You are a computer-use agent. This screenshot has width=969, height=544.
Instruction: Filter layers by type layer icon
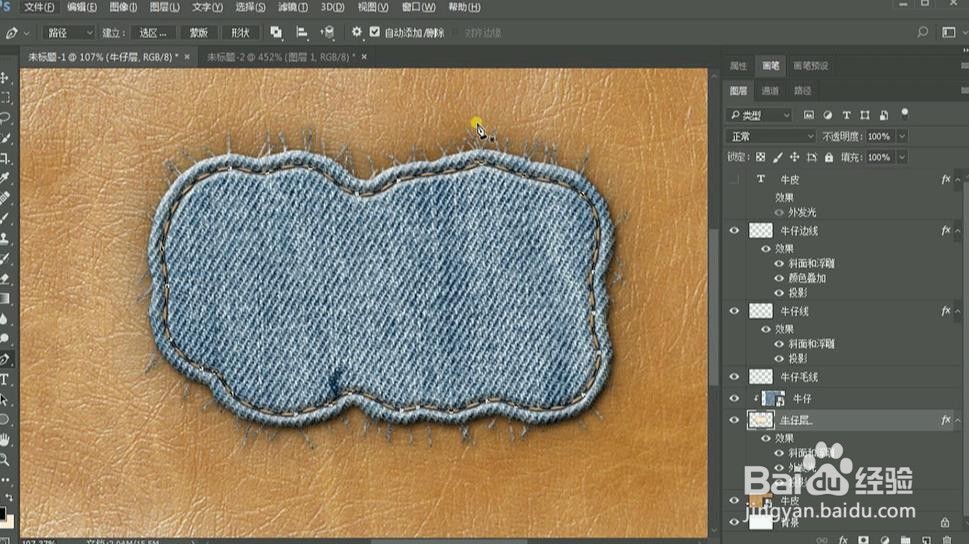pos(847,115)
